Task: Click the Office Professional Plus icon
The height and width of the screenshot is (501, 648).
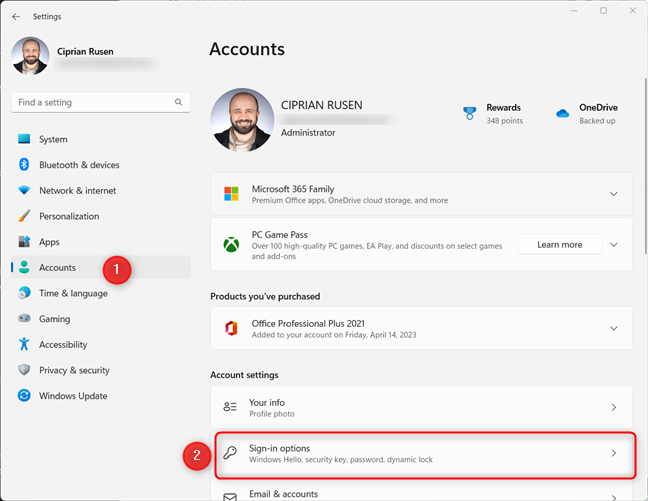Action: (x=231, y=328)
